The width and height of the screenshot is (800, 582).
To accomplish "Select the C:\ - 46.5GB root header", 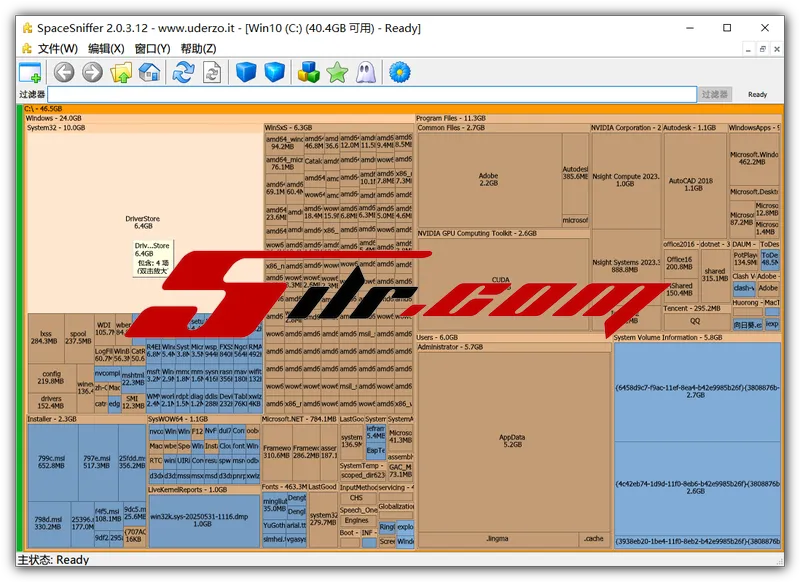I will point(403,109).
